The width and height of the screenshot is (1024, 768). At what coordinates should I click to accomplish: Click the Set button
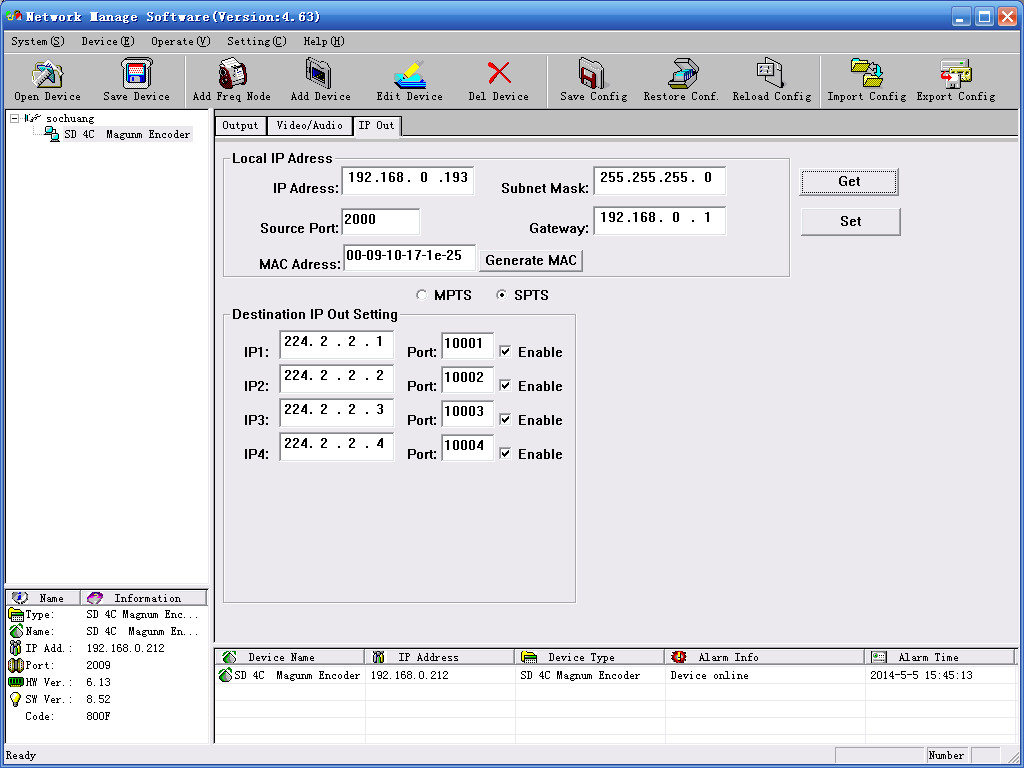click(850, 221)
